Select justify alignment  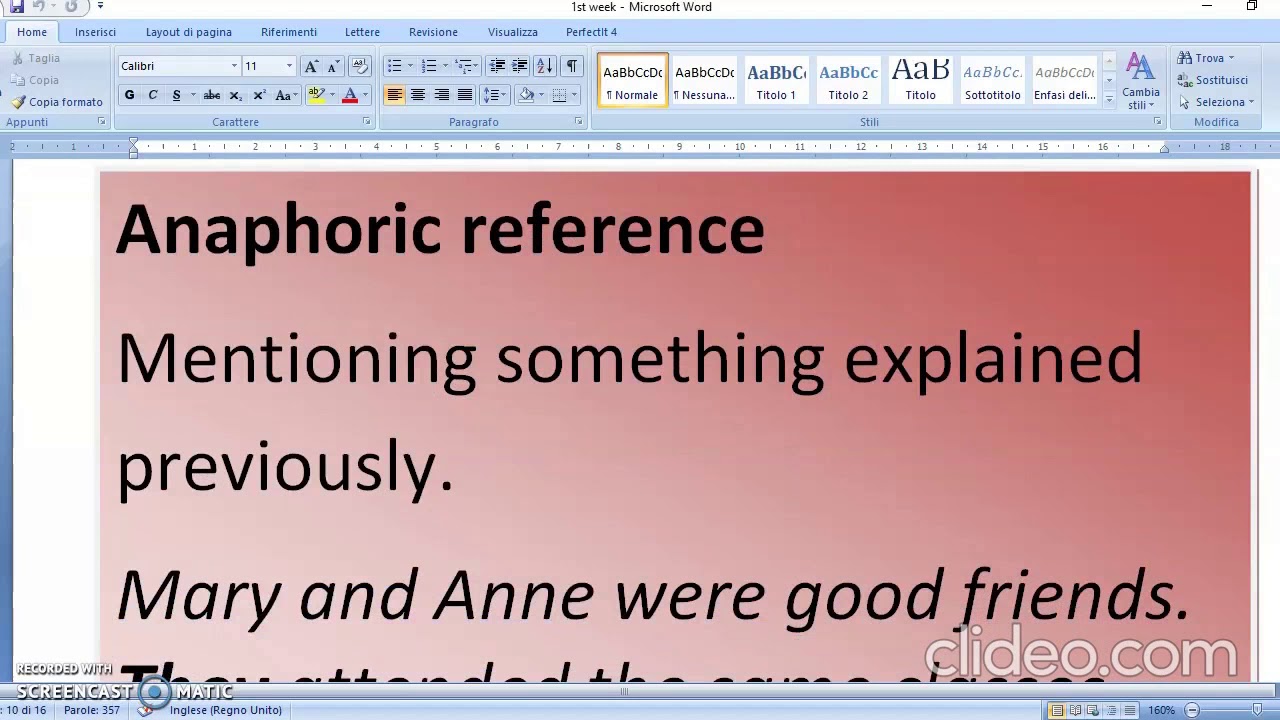pyautogui.click(x=464, y=95)
